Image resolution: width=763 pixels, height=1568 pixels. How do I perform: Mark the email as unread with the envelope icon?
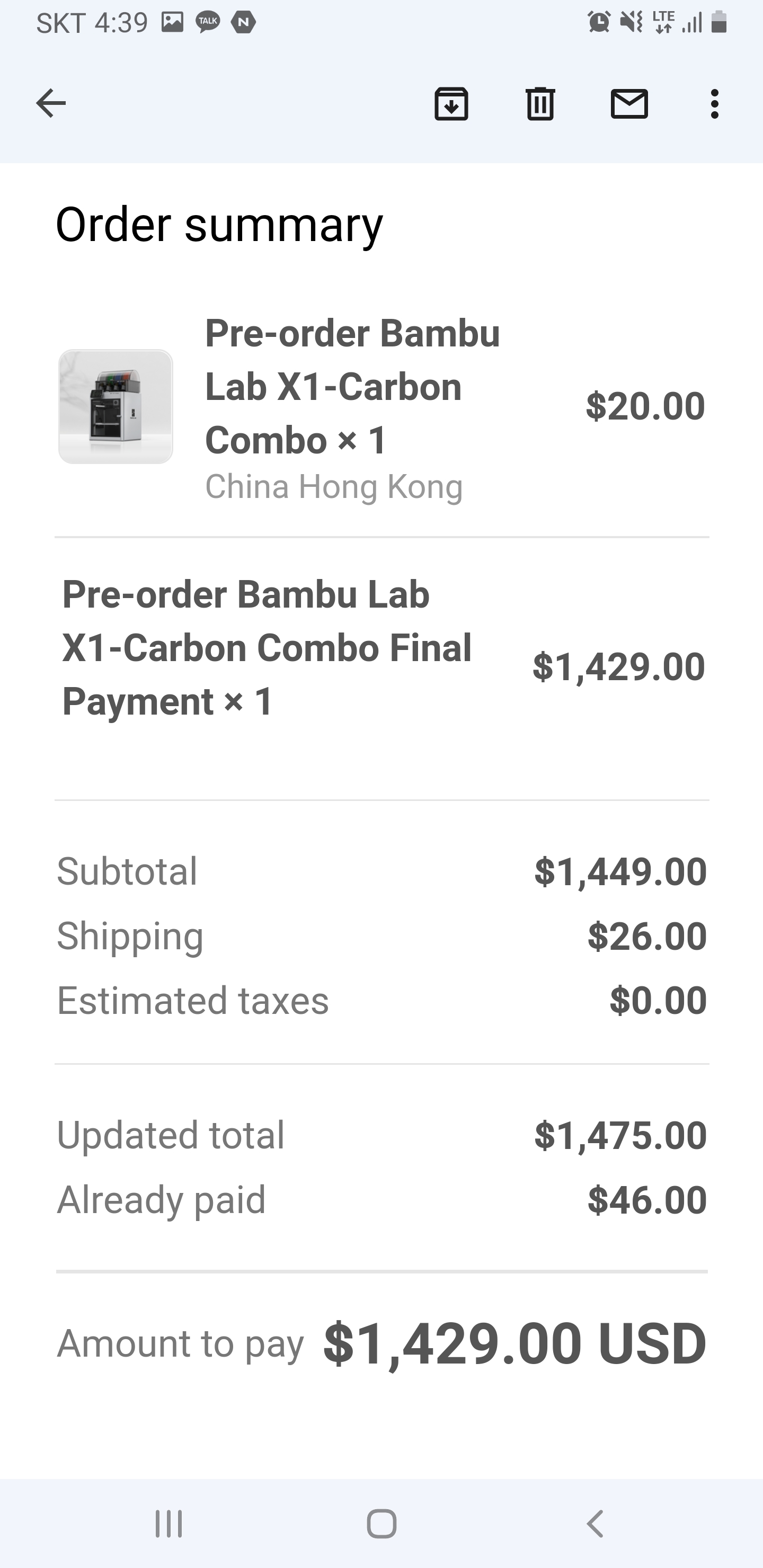[x=628, y=103]
